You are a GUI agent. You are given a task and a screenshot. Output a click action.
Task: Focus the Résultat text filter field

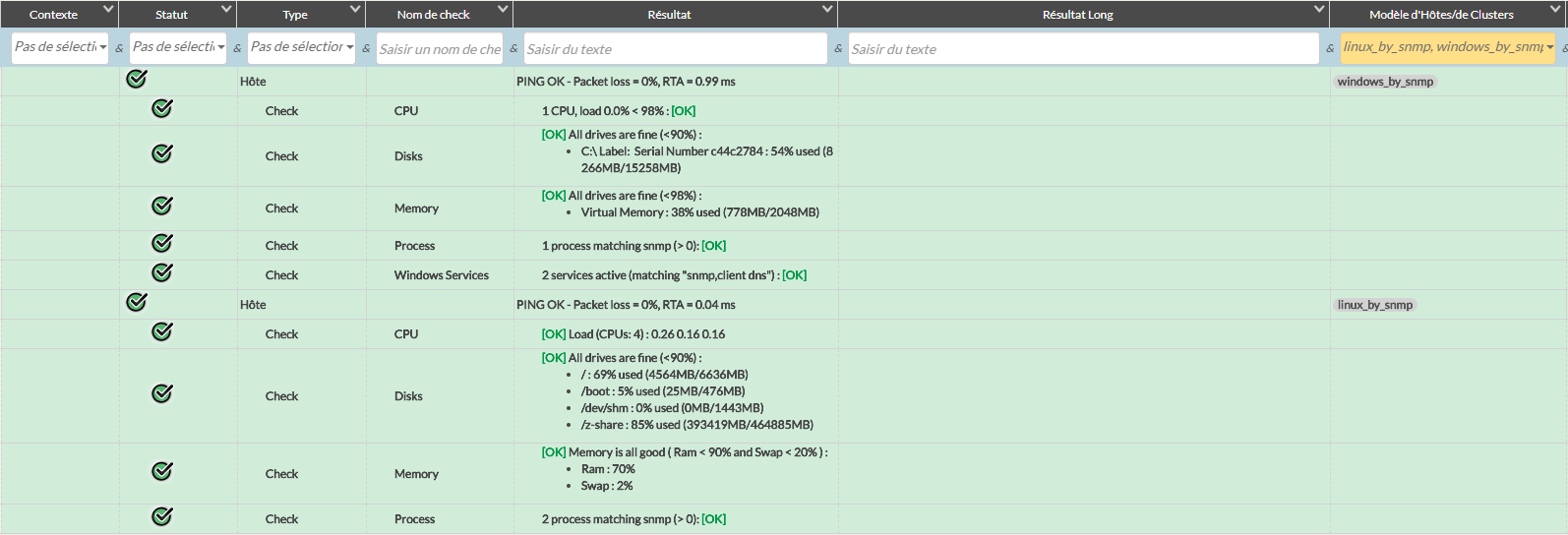(x=675, y=49)
